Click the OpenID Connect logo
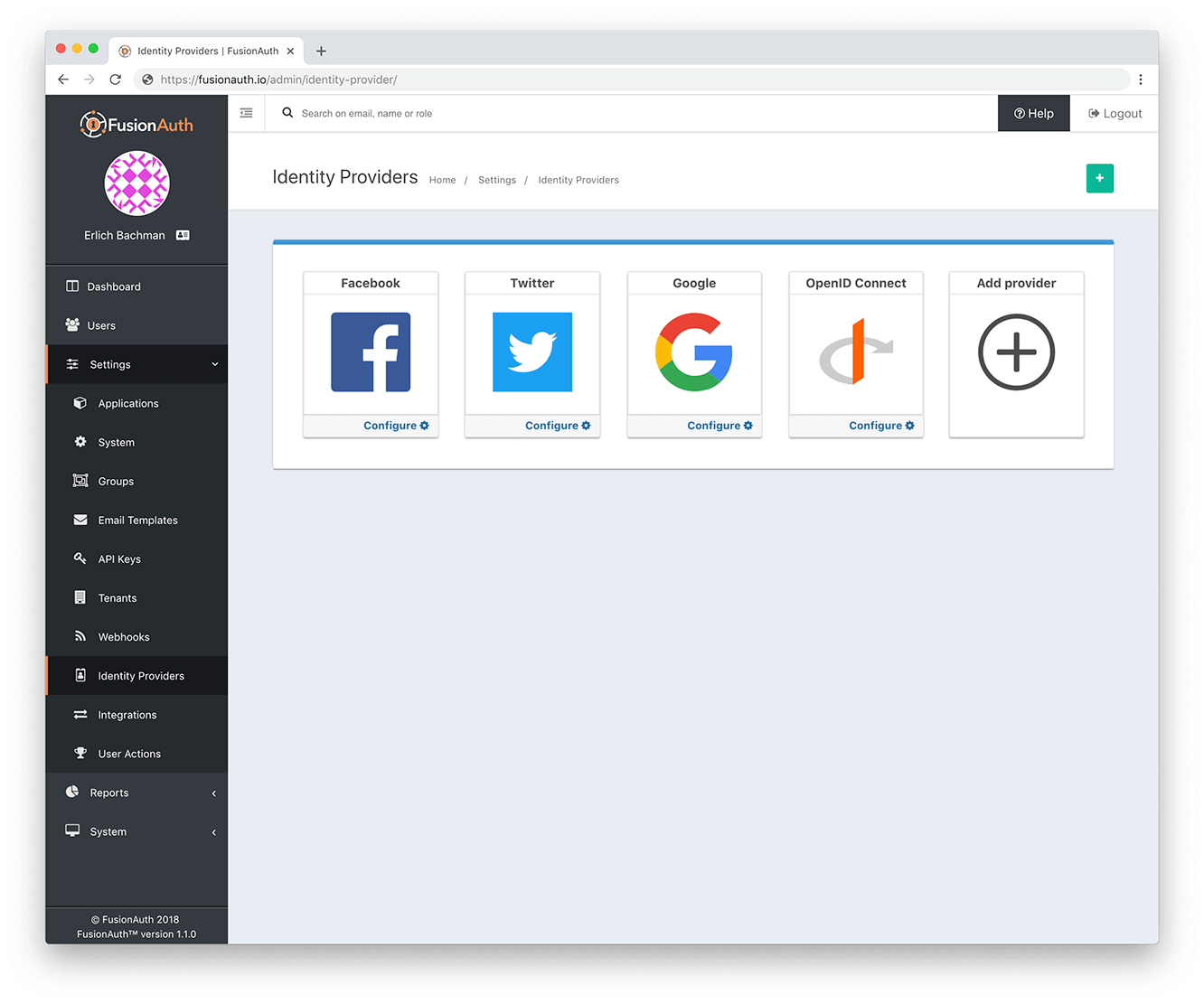The width and height of the screenshot is (1204, 1004). pos(856,352)
